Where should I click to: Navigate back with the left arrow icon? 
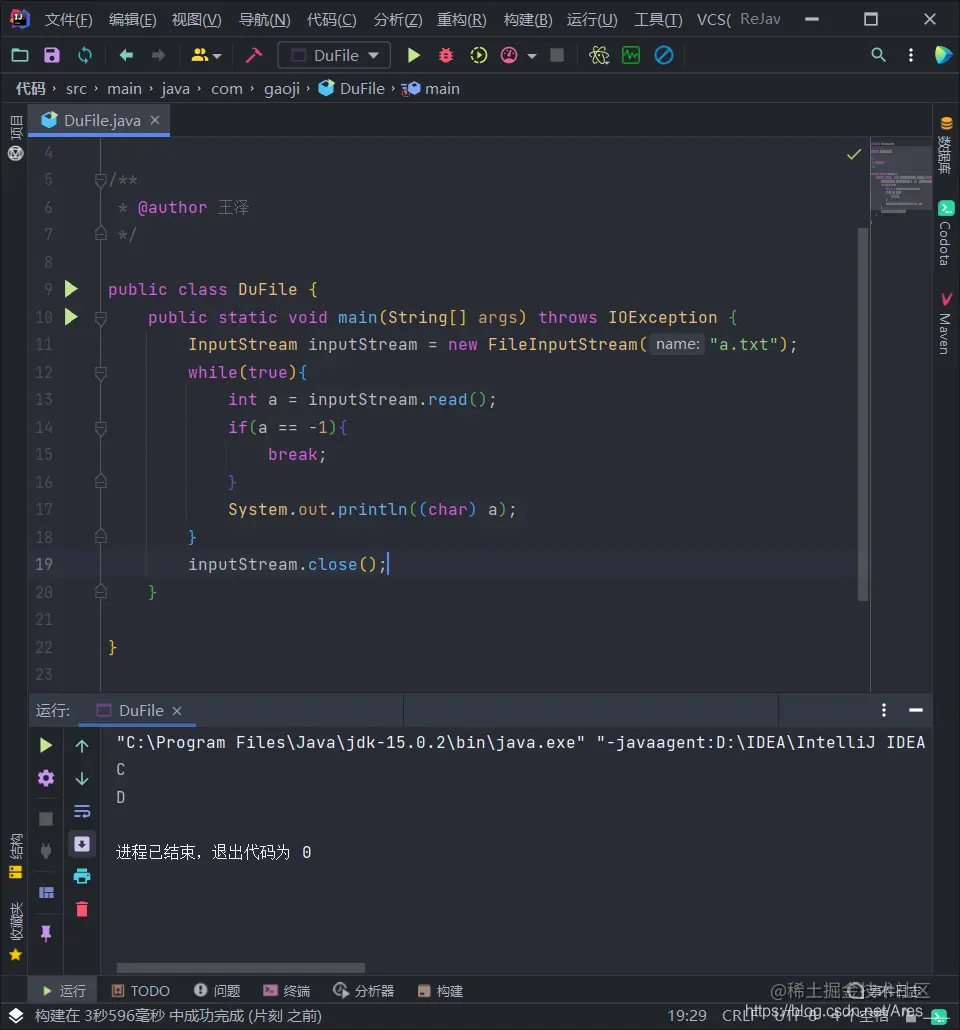click(126, 55)
